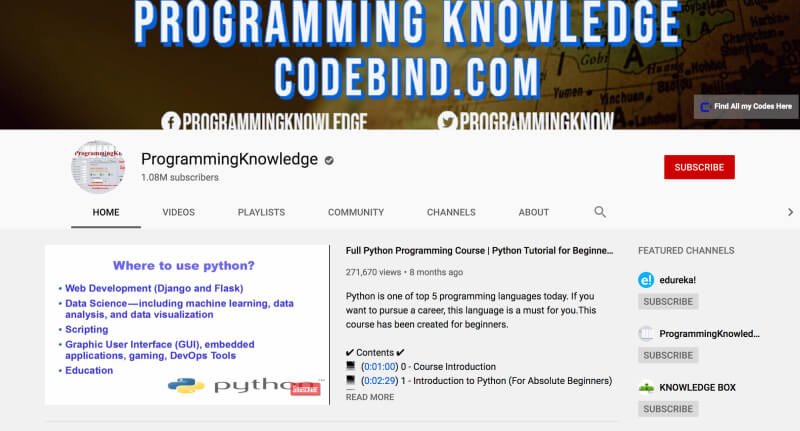Image resolution: width=800 pixels, height=431 pixels.
Task: Click the KNOWLEDGE BOX channel name
Action: (x=697, y=388)
